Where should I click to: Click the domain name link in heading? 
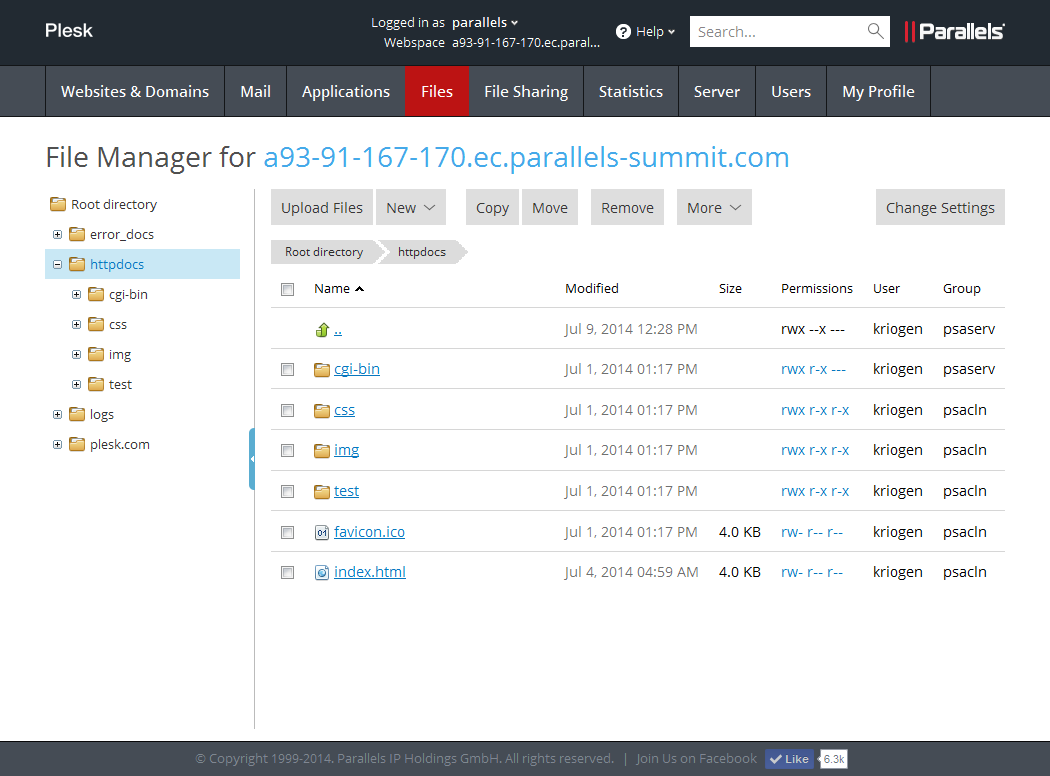point(526,157)
